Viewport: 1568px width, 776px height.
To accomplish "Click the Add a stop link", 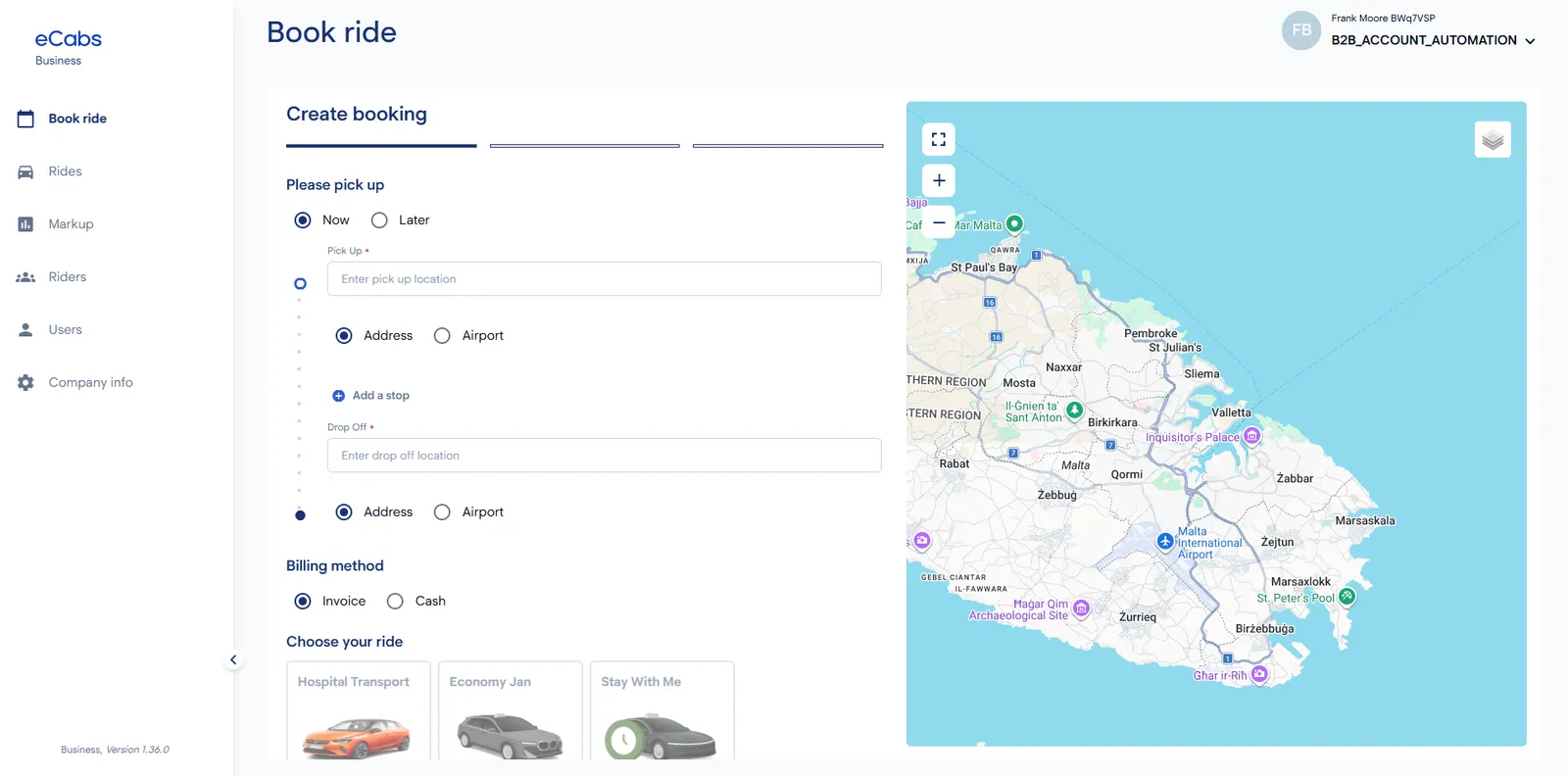I will click(381, 396).
